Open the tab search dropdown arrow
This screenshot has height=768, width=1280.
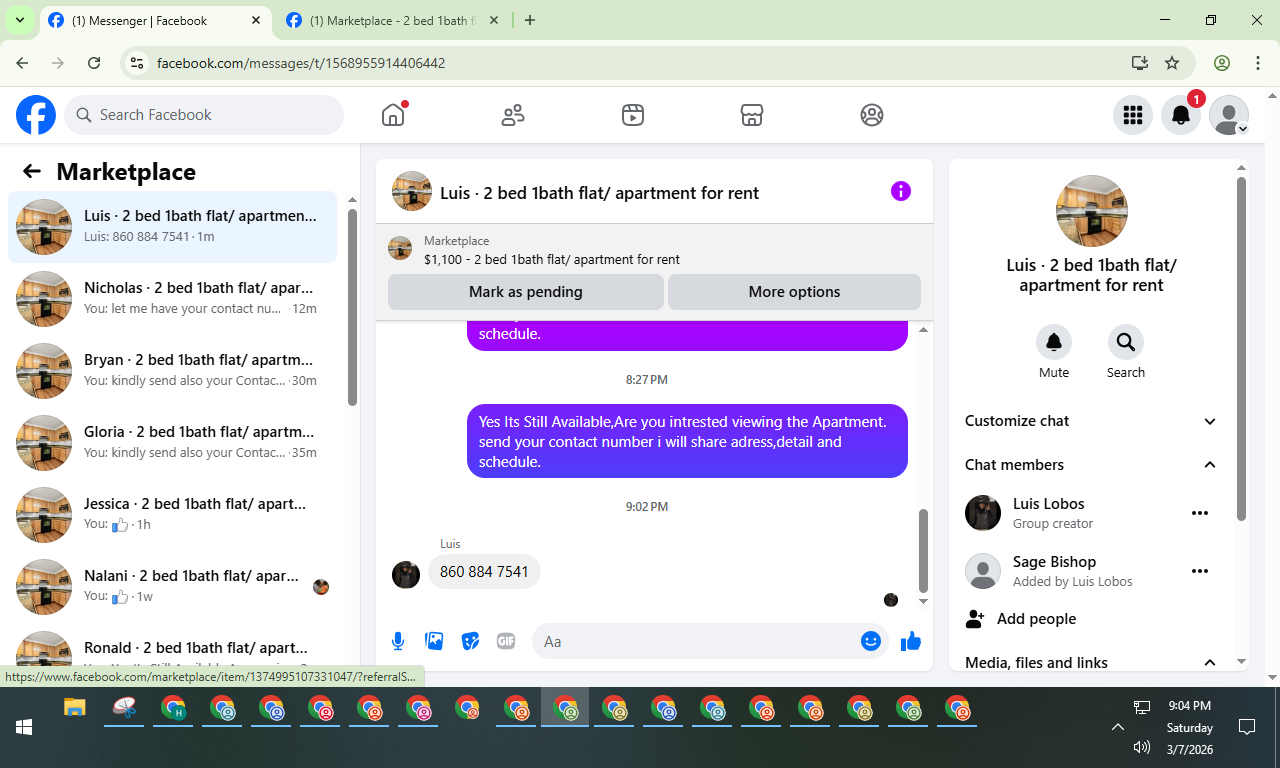(x=19, y=21)
